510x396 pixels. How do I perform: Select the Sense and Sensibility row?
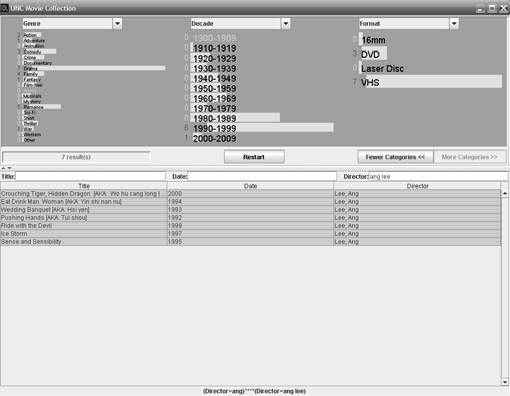(250, 242)
